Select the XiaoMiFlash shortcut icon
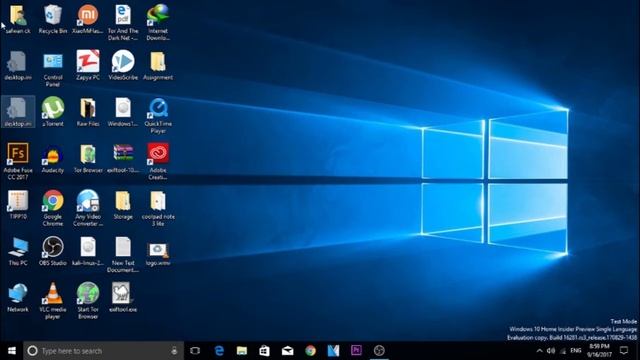 pos(88,20)
